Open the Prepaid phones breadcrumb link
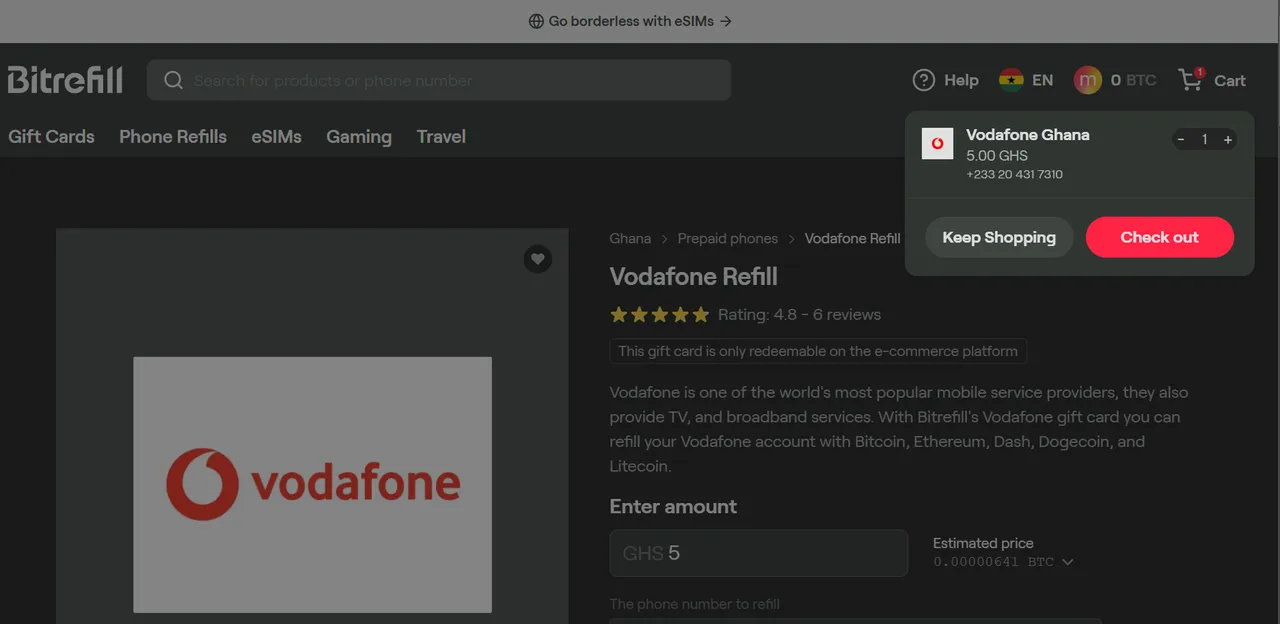Image resolution: width=1280 pixels, height=624 pixels. [x=728, y=238]
